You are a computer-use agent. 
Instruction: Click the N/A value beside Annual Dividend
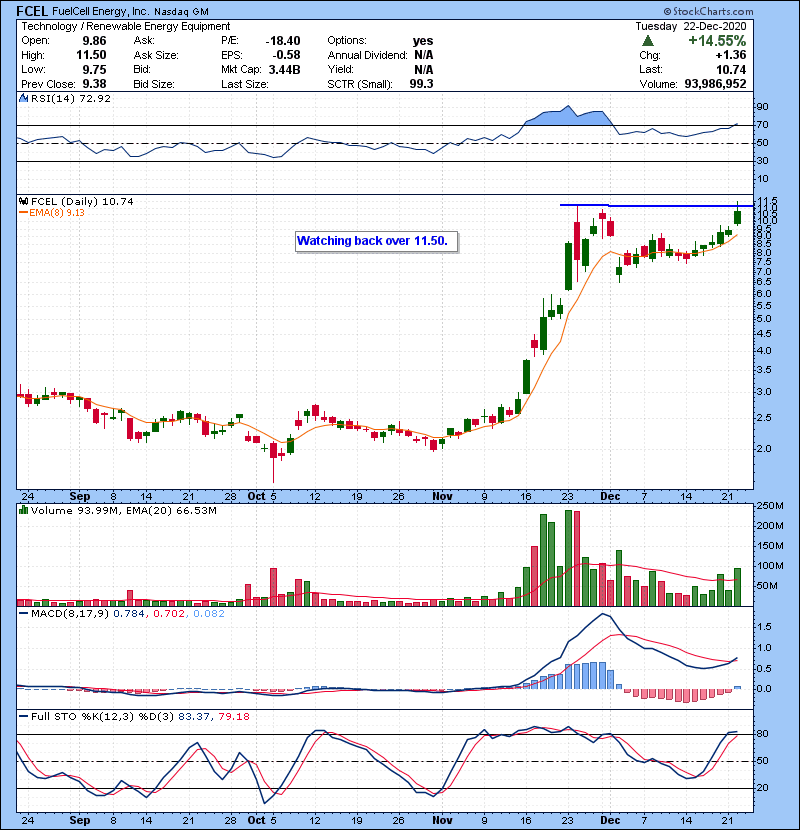click(424, 55)
